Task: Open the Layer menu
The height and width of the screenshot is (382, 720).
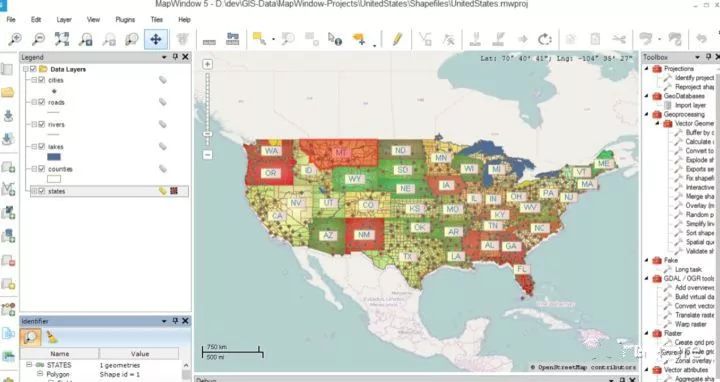Action: click(x=64, y=20)
